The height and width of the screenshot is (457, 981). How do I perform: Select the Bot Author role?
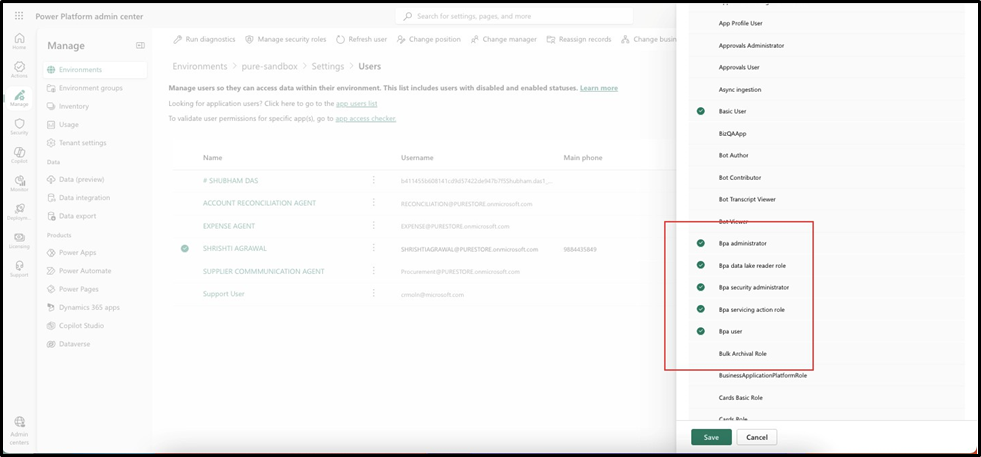coord(734,155)
